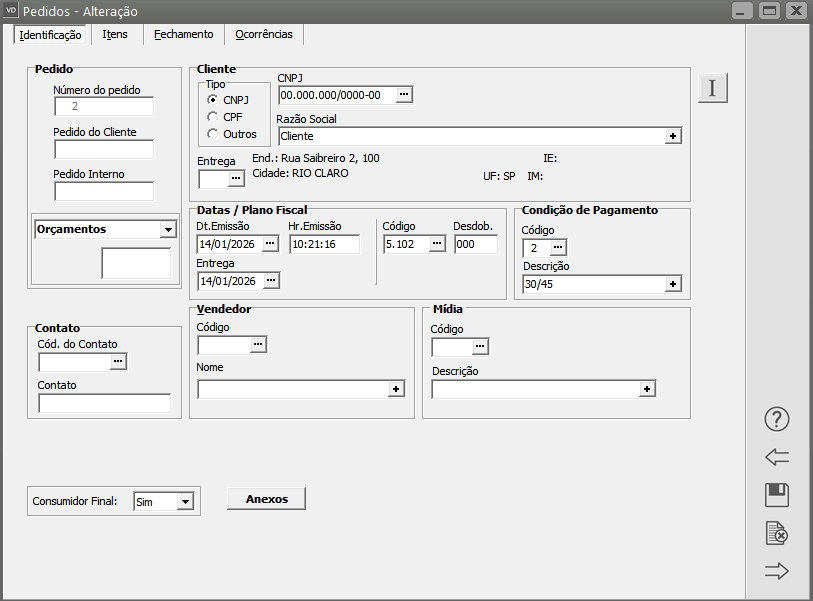Open the Dt.Emissão date picker button
The height and width of the screenshot is (601, 813).
click(270, 244)
